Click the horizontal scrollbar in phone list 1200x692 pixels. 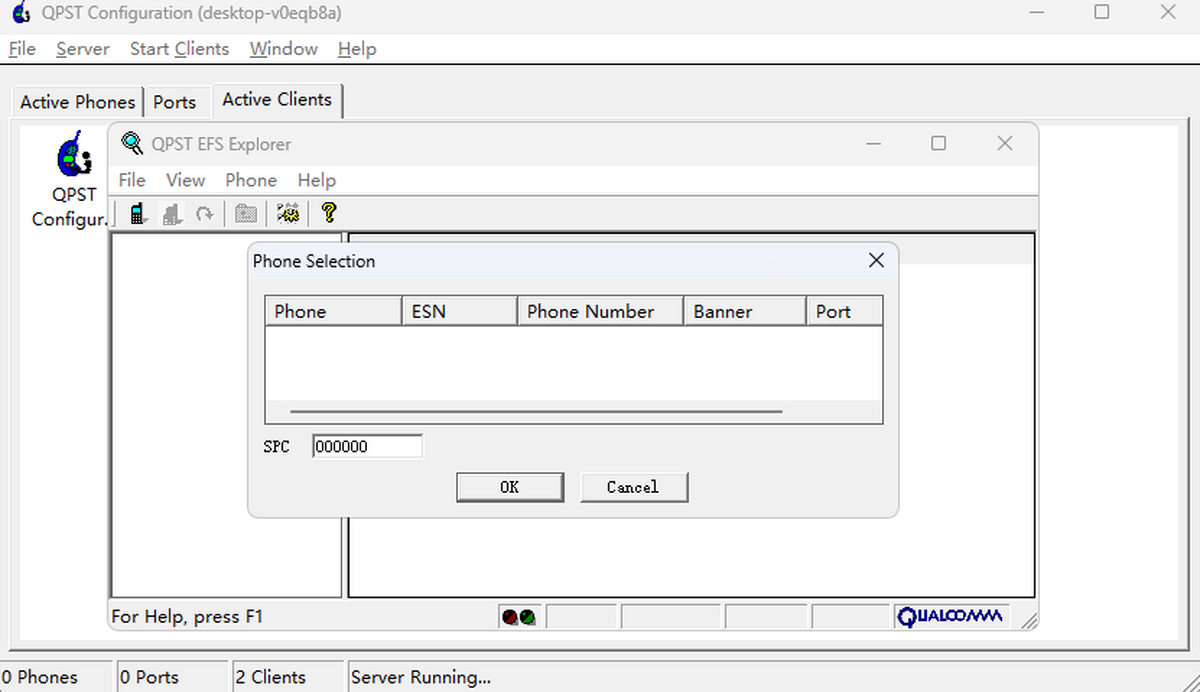point(536,411)
